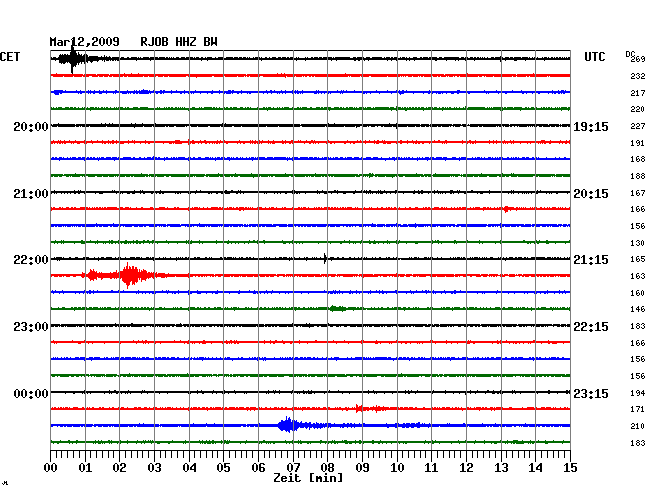This screenshot has width=650, height=494.
Task: Click the DC value 217
Action: [x=638, y=93]
